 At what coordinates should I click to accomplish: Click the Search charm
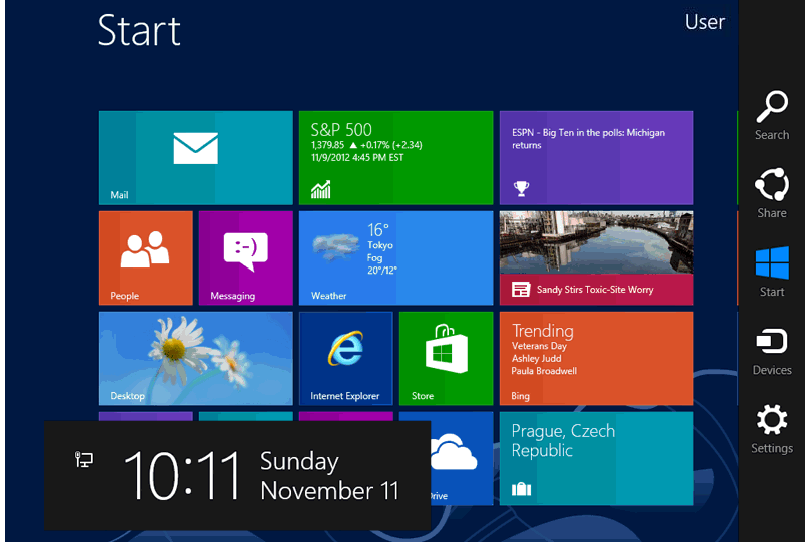(x=772, y=115)
